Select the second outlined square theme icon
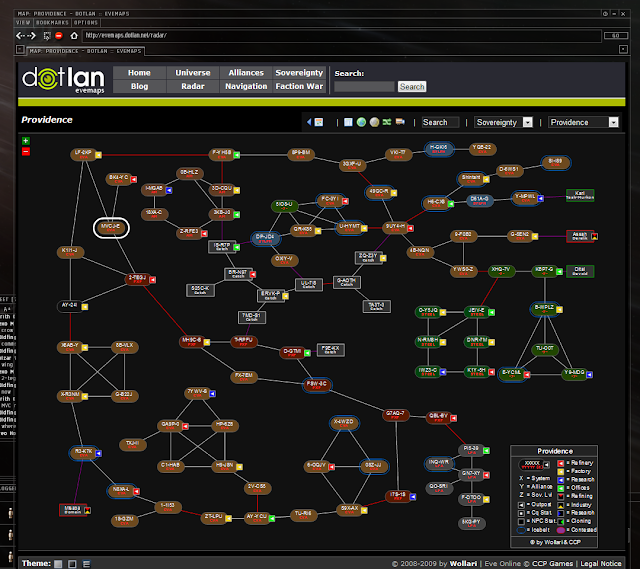 tap(72, 564)
